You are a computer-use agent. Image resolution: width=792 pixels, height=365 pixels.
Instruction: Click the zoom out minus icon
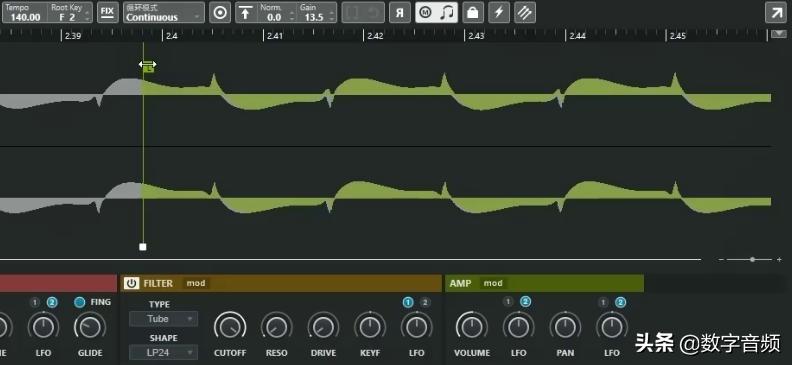(721, 259)
